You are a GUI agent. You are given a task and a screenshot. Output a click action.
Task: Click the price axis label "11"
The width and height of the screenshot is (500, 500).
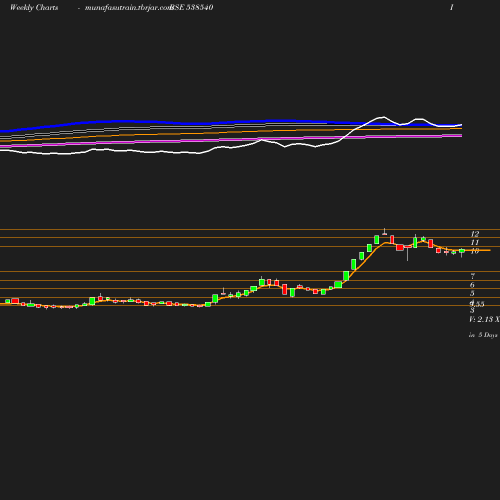(x=475, y=242)
